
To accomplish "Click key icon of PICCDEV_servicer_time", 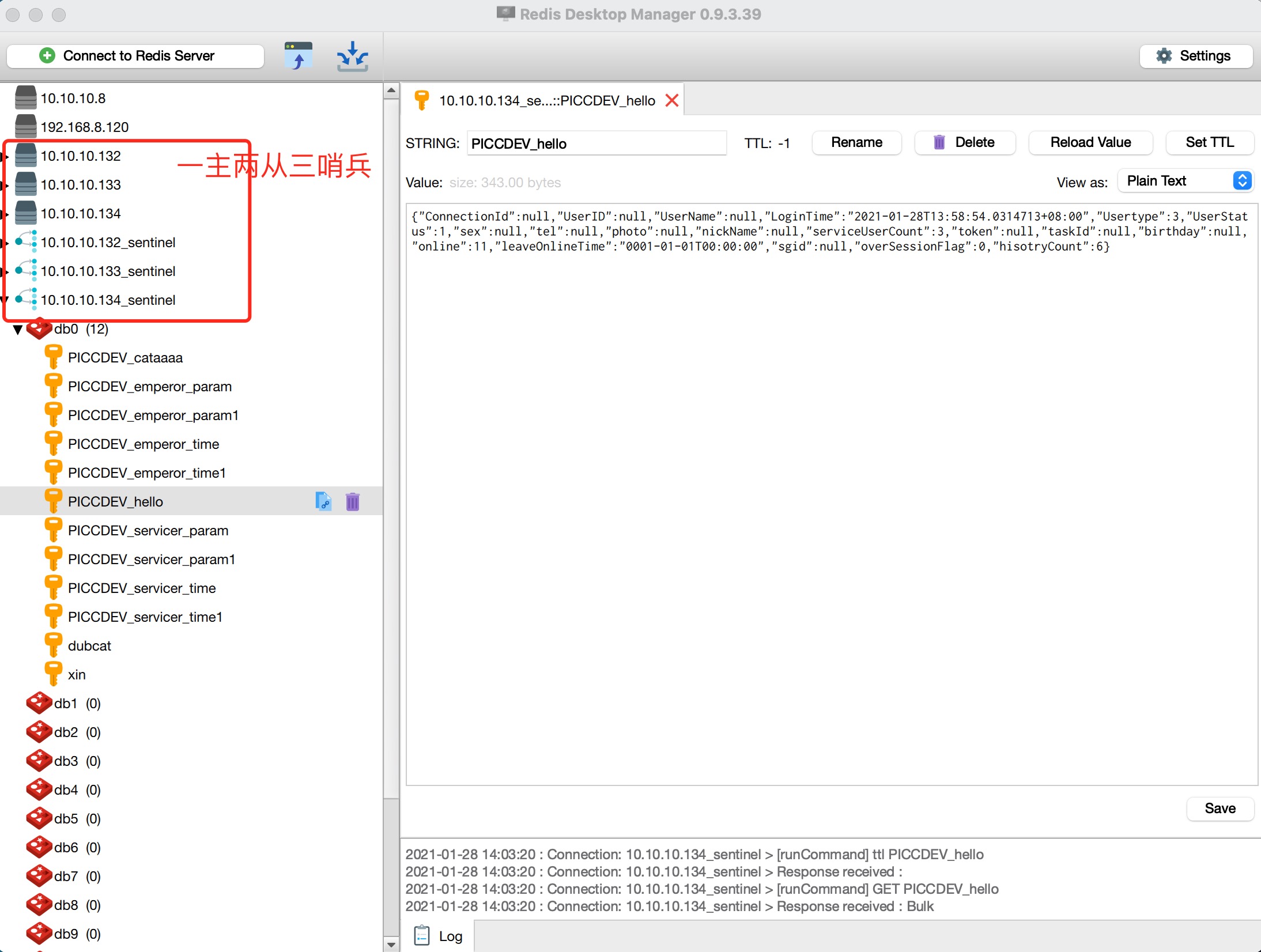I will [x=53, y=587].
